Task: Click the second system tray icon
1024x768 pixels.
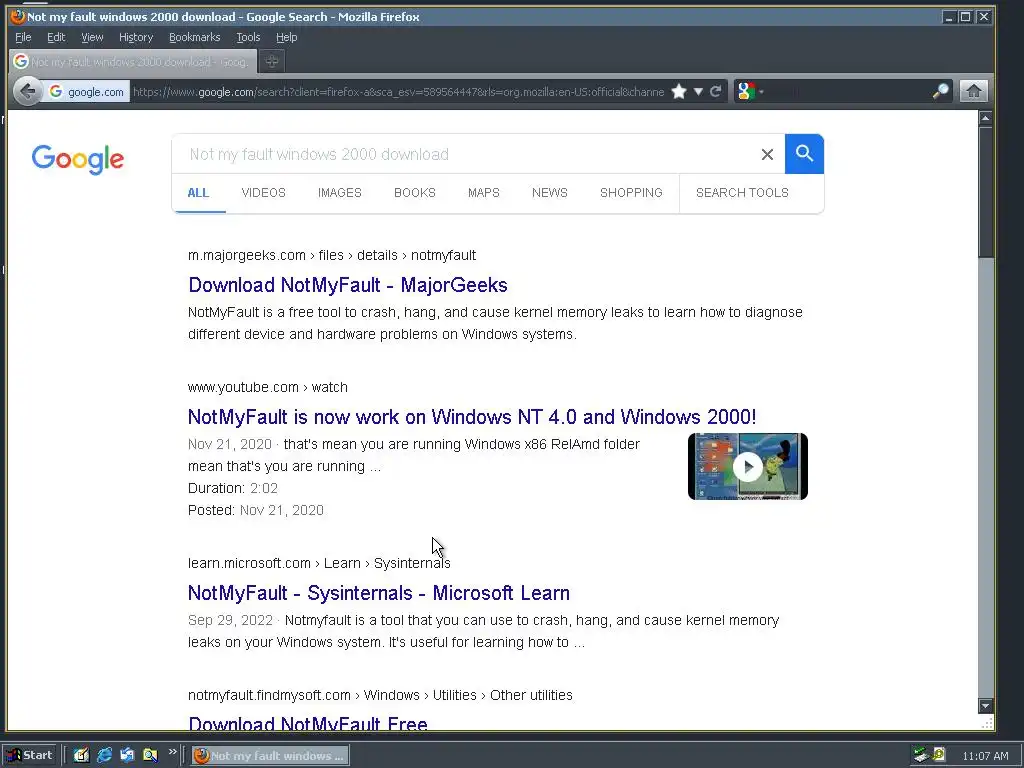Action: [938, 755]
